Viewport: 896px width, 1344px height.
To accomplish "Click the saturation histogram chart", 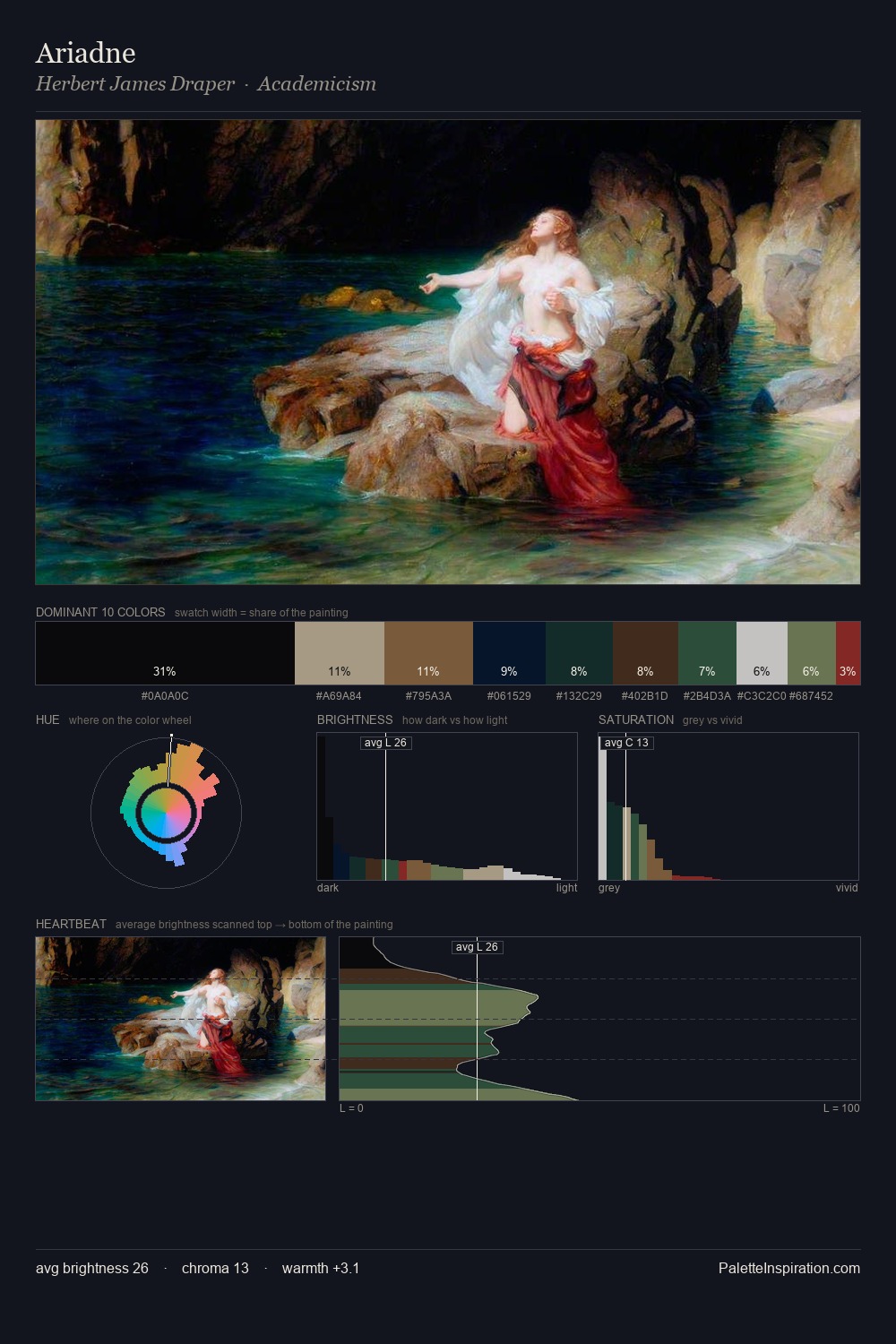I will [x=728, y=806].
